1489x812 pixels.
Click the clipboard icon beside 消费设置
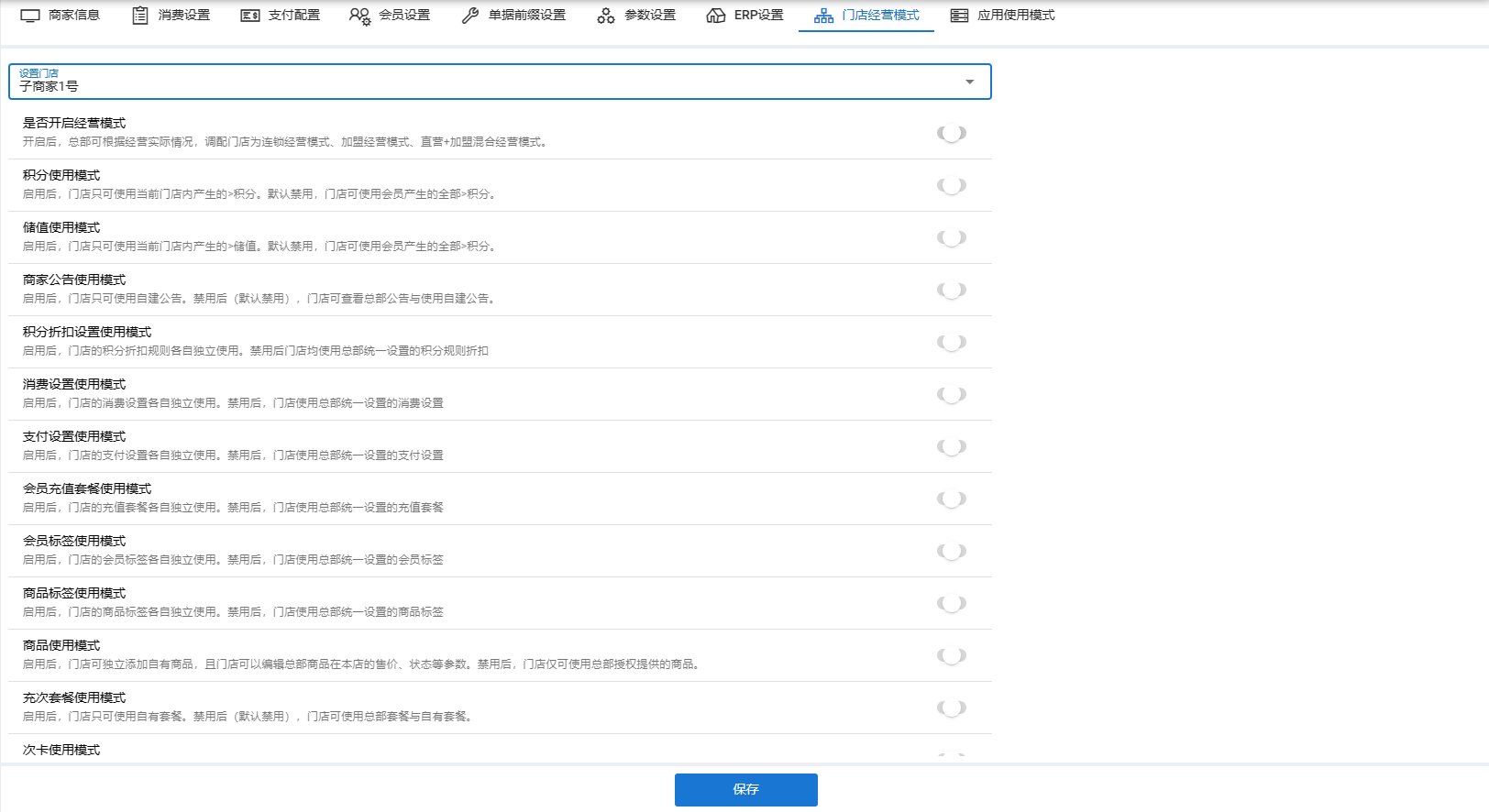pos(140,16)
